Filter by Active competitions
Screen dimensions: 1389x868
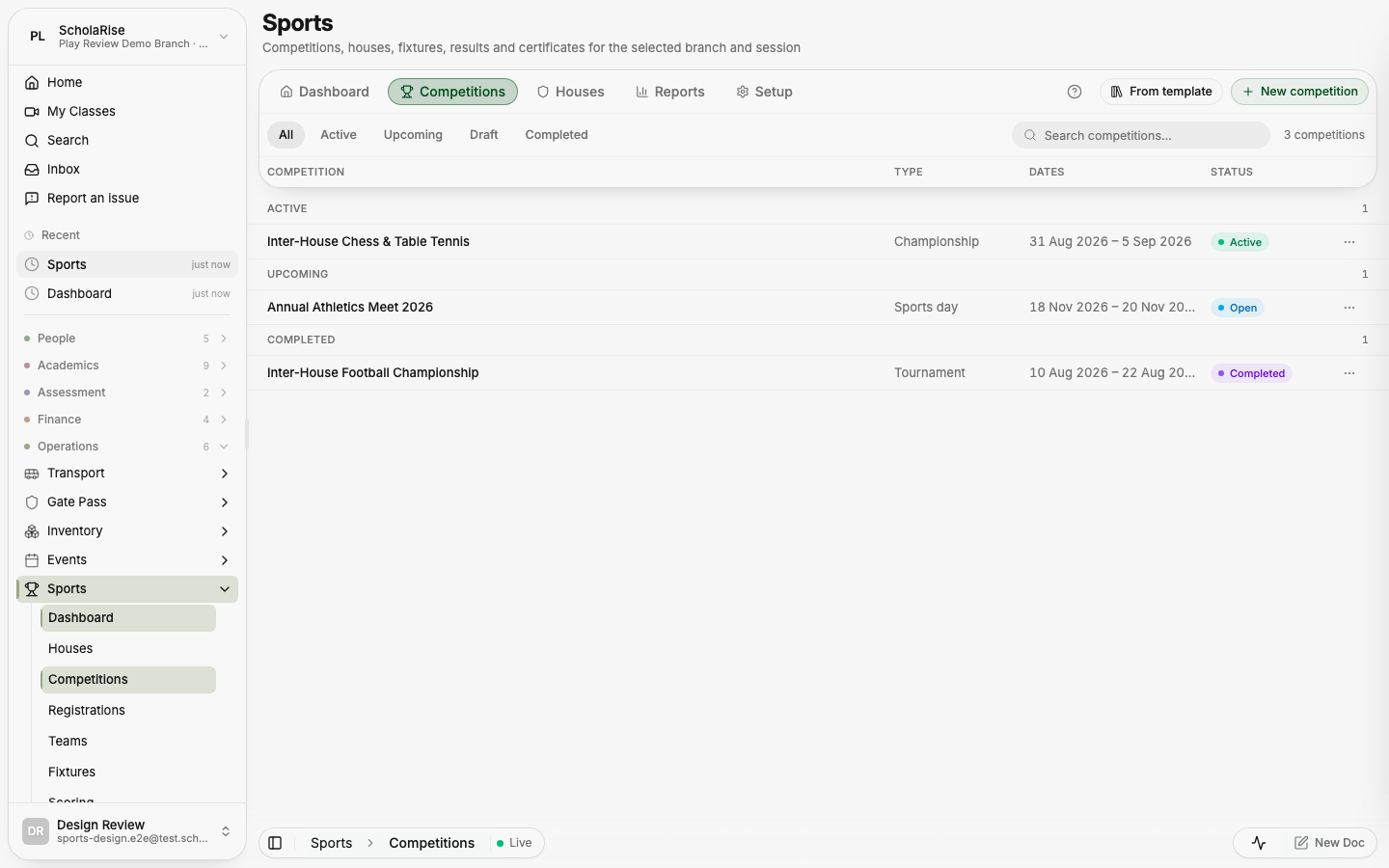click(339, 135)
